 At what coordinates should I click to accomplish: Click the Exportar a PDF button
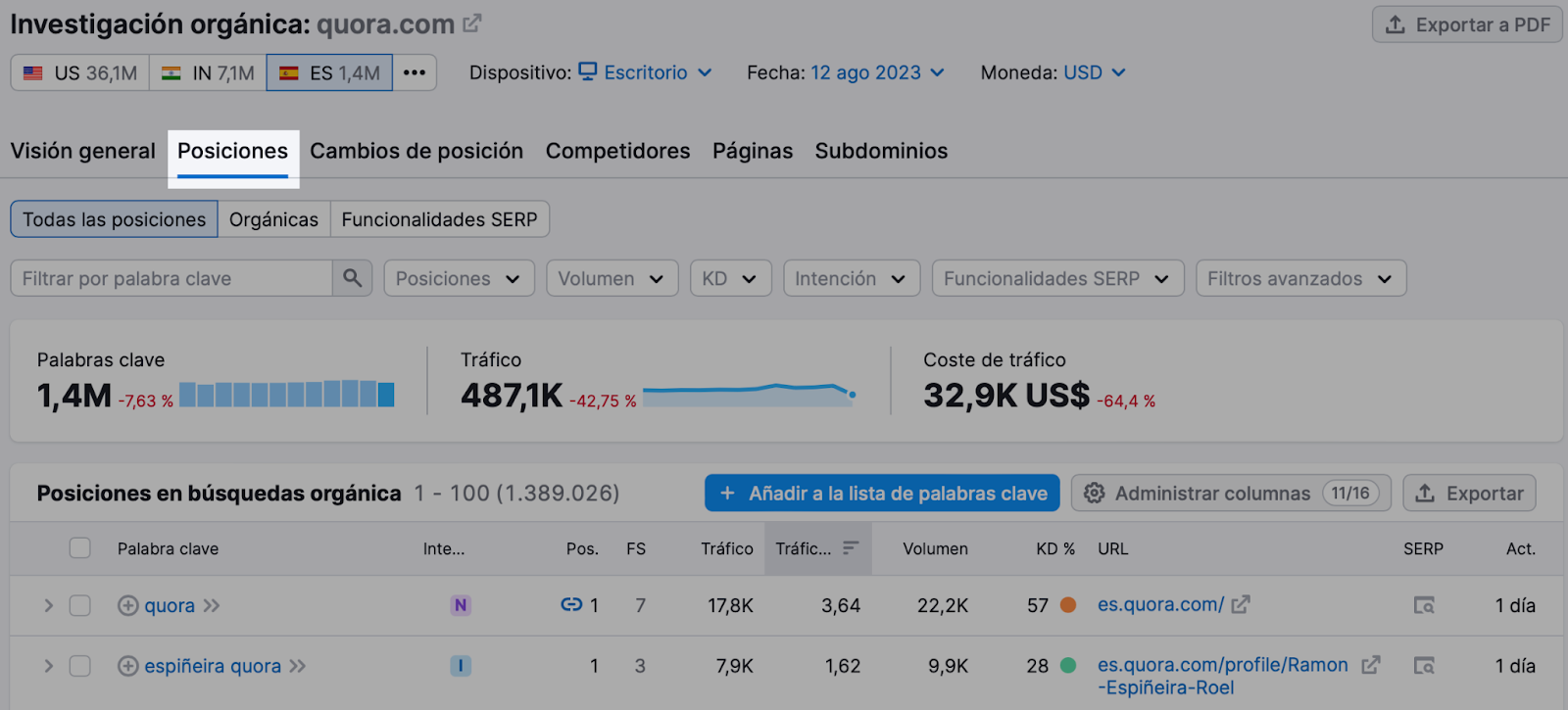click(1467, 24)
